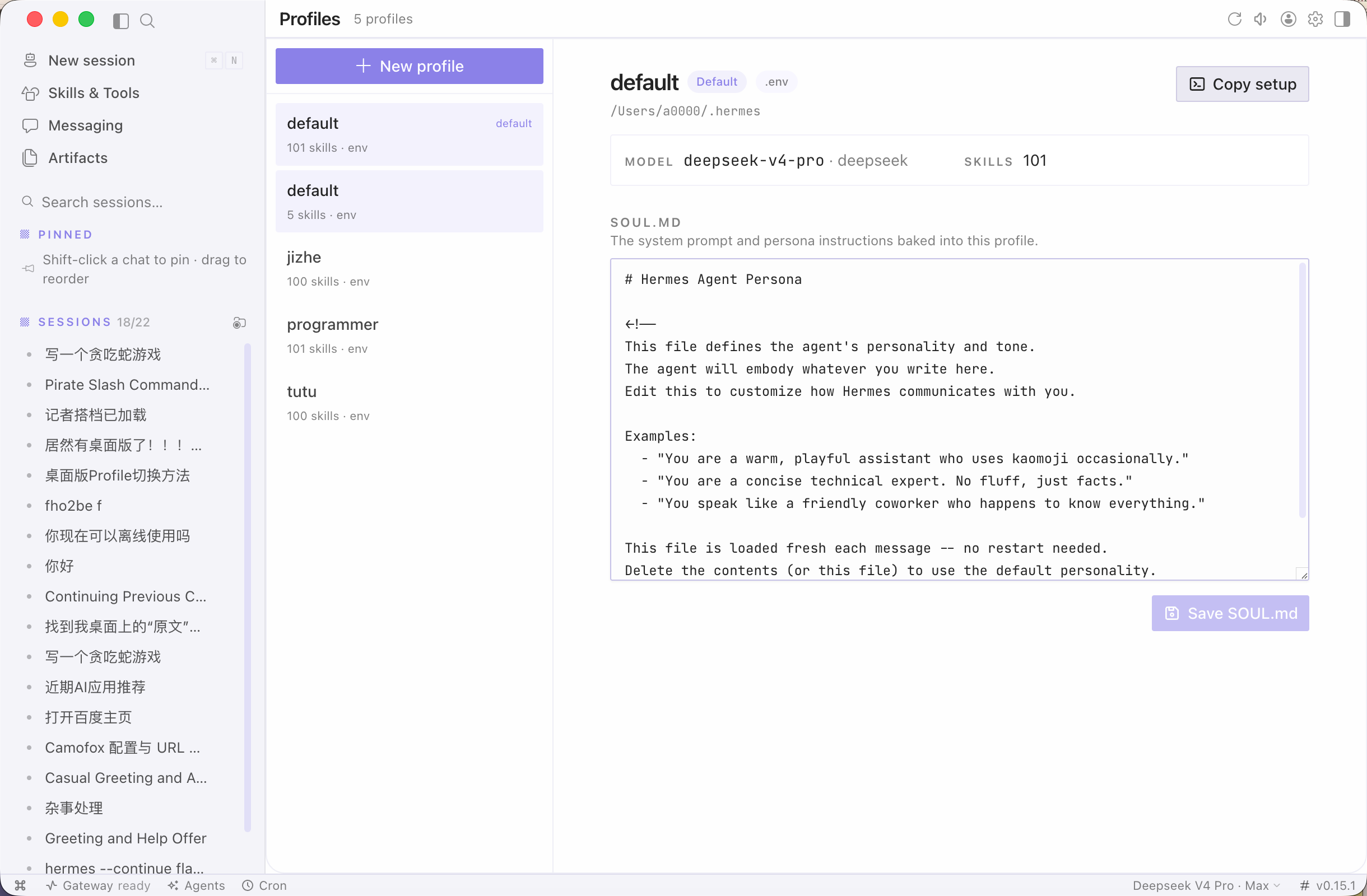1367x896 pixels.
Task: Open Messaging section
Action: point(133,125)
